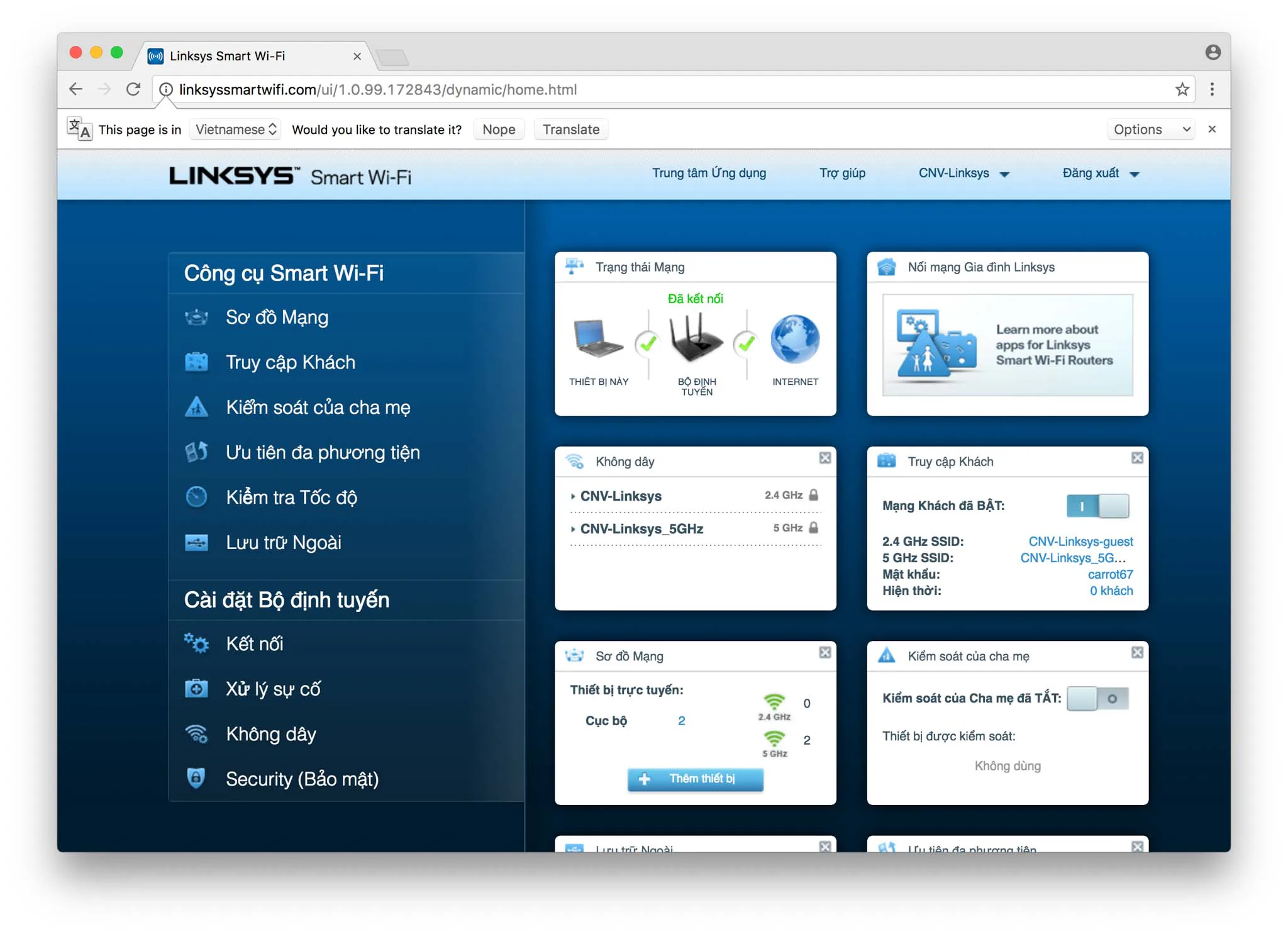
Task: Open Sơ đồ Mạng in the sidebar
Action: point(277,317)
